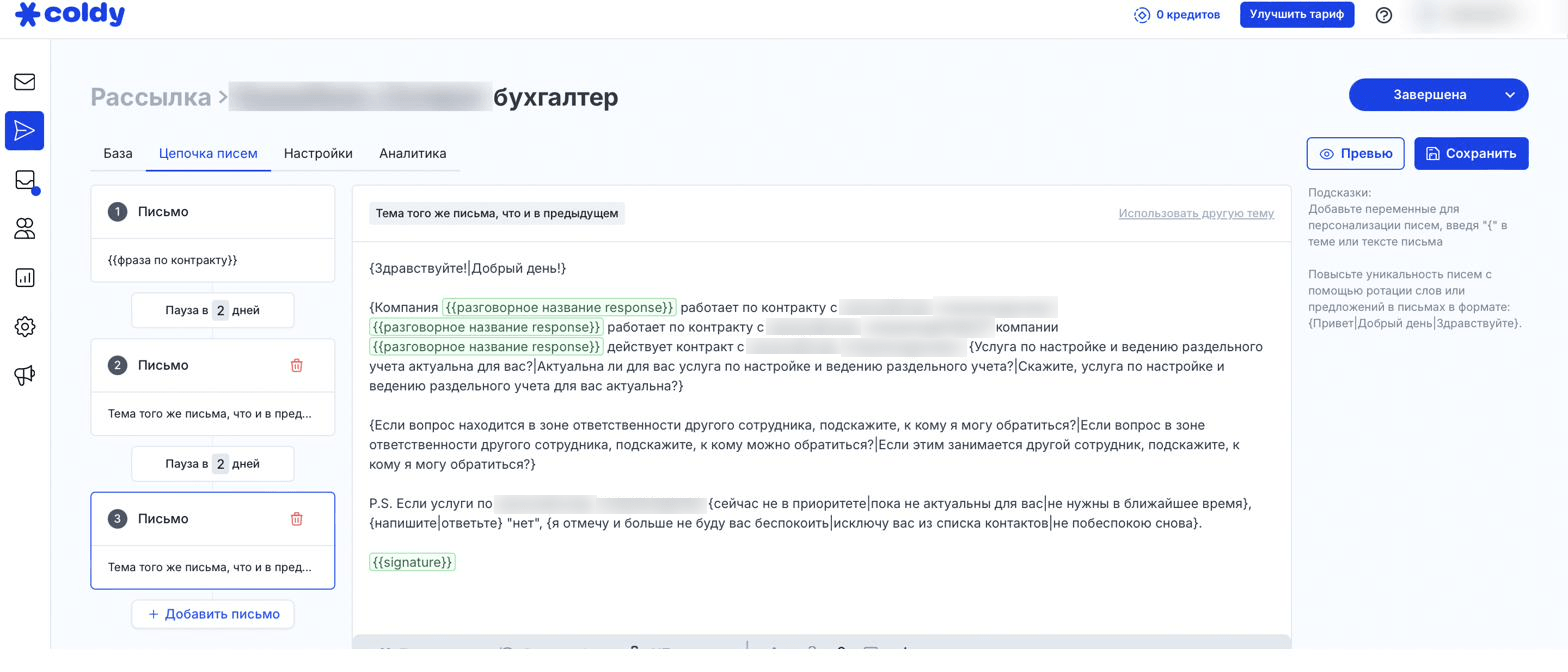Open the analytics chart sidebar icon
The height and width of the screenshot is (672, 1568).
pos(25,278)
